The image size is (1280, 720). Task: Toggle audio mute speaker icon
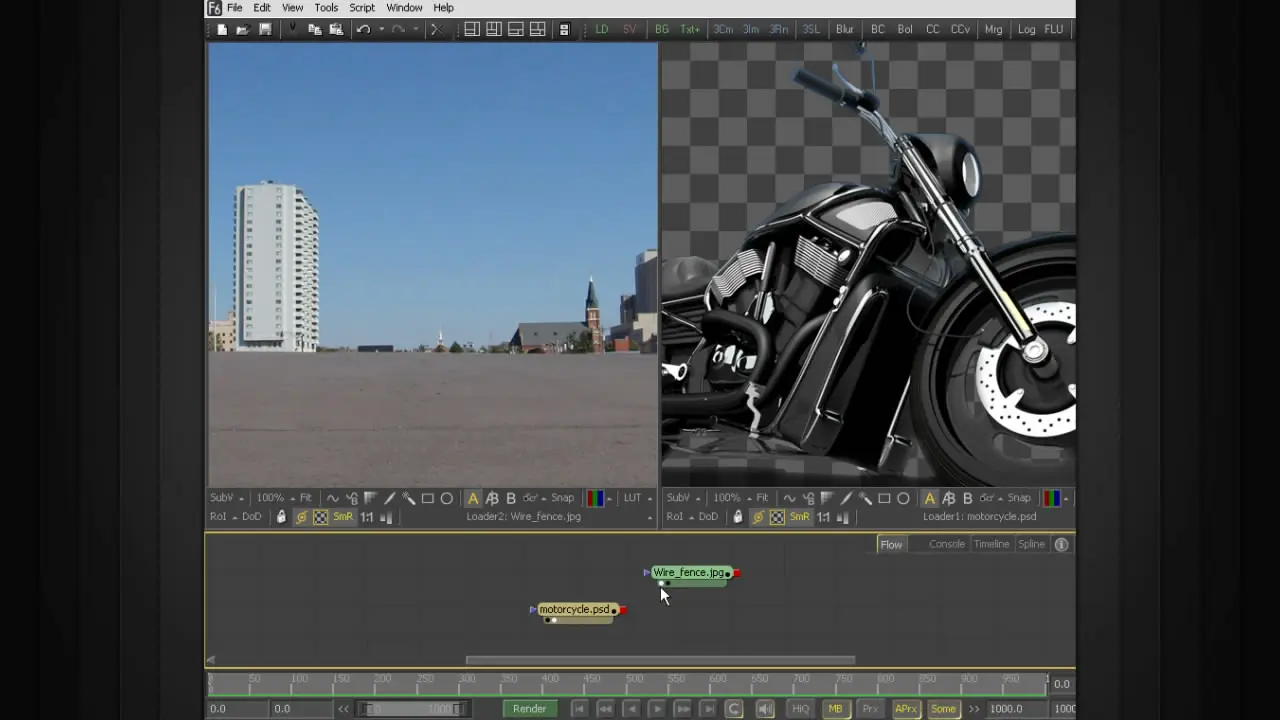[x=765, y=709]
